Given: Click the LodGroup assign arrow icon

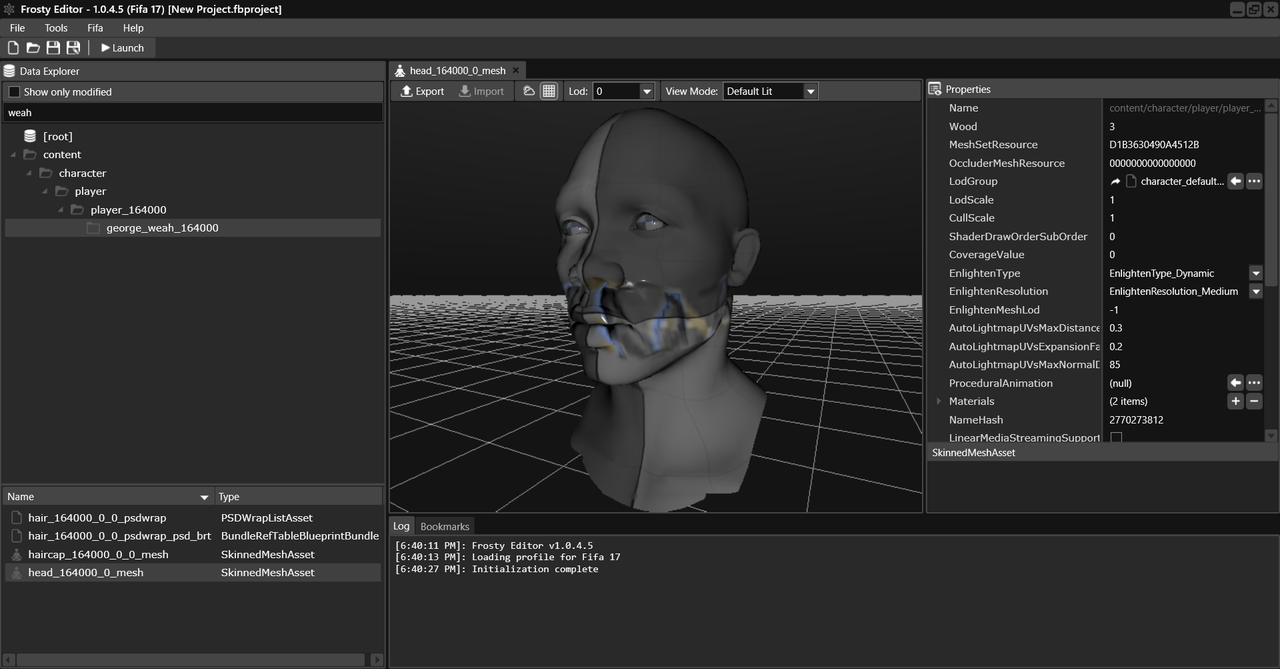Looking at the screenshot, I should [1236, 181].
